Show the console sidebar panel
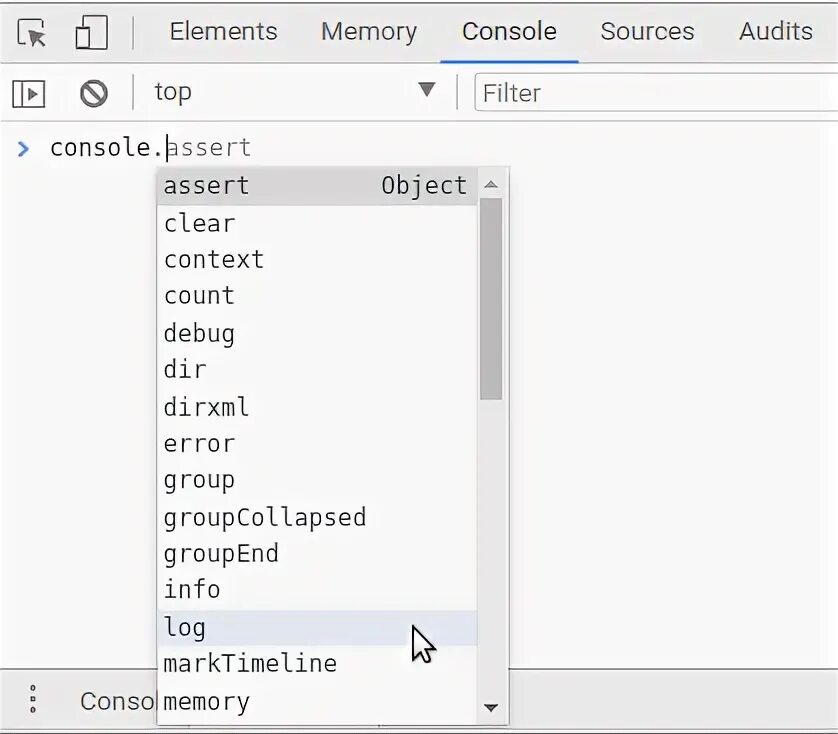The image size is (838, 734). (x=29, y=94)
